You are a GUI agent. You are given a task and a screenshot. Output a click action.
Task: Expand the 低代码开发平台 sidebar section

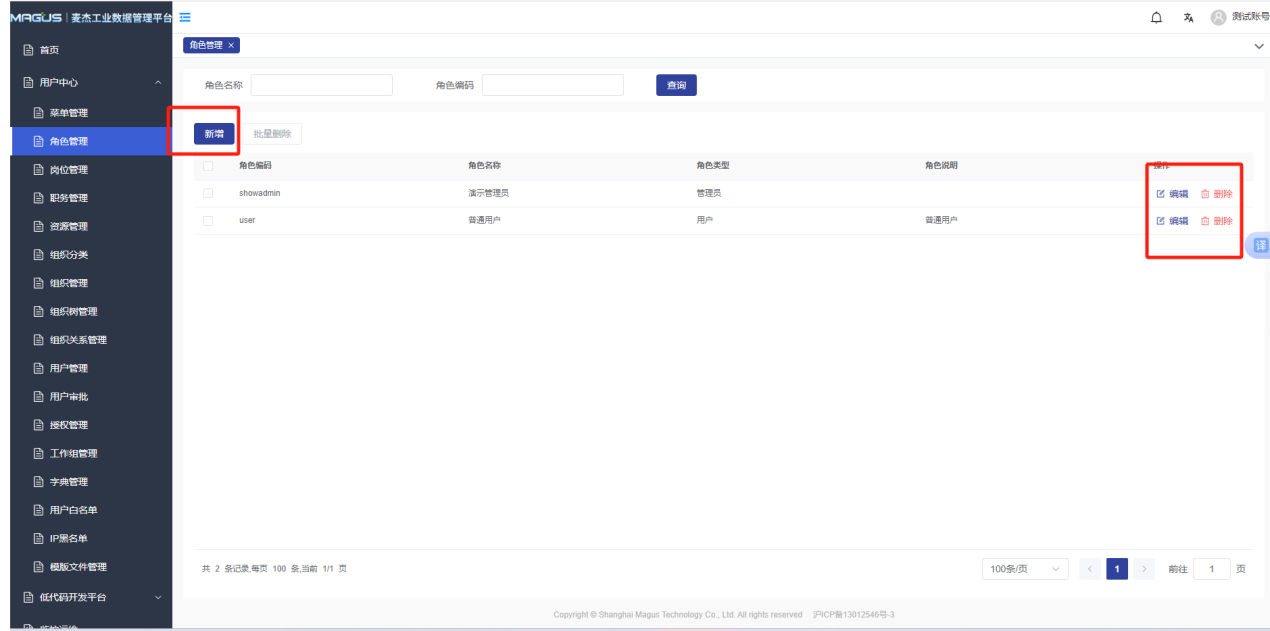tap(158, 598)
